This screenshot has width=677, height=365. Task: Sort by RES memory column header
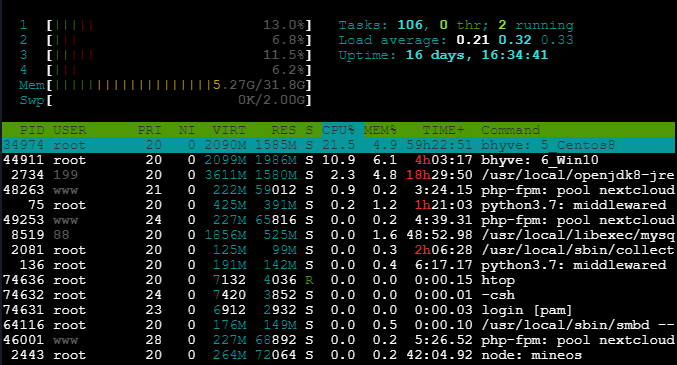pyautogui.click(x=284, y=130)
